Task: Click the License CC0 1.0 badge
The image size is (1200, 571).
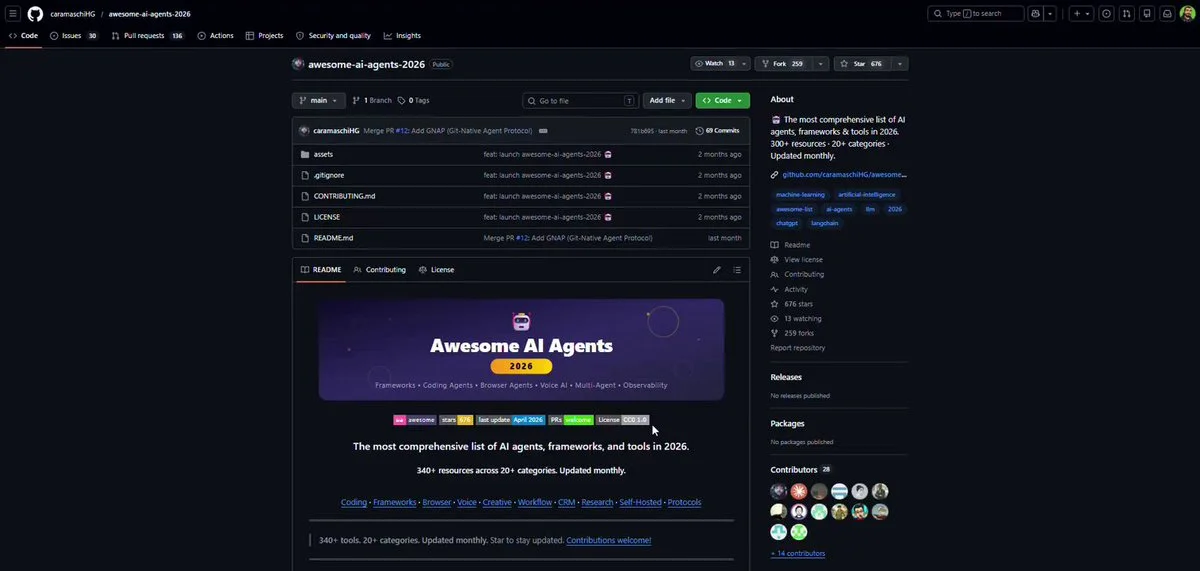Action: pyautogui.click(x=623, y=420)
